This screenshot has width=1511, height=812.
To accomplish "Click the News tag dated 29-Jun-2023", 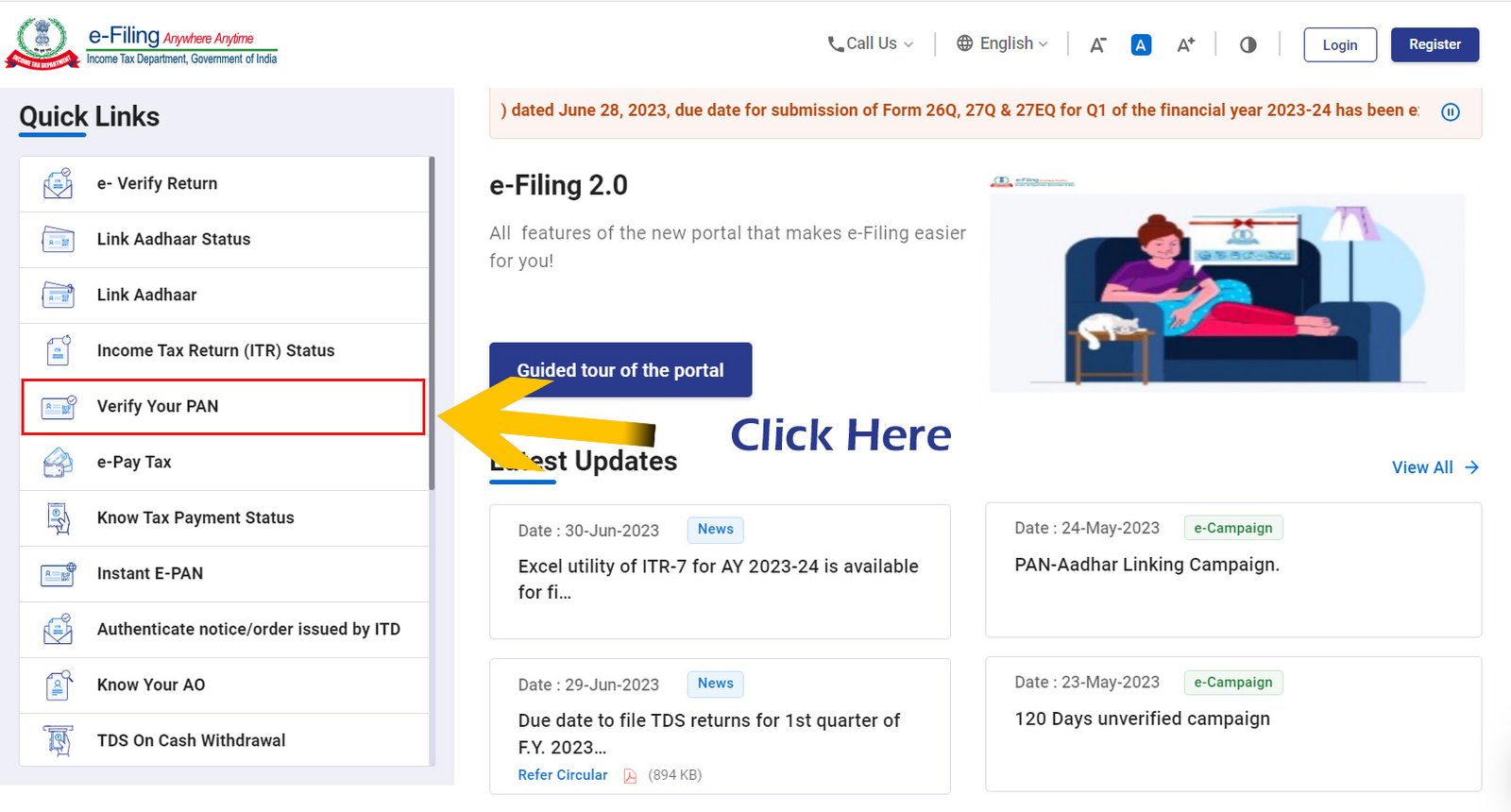I will [715, 684].
